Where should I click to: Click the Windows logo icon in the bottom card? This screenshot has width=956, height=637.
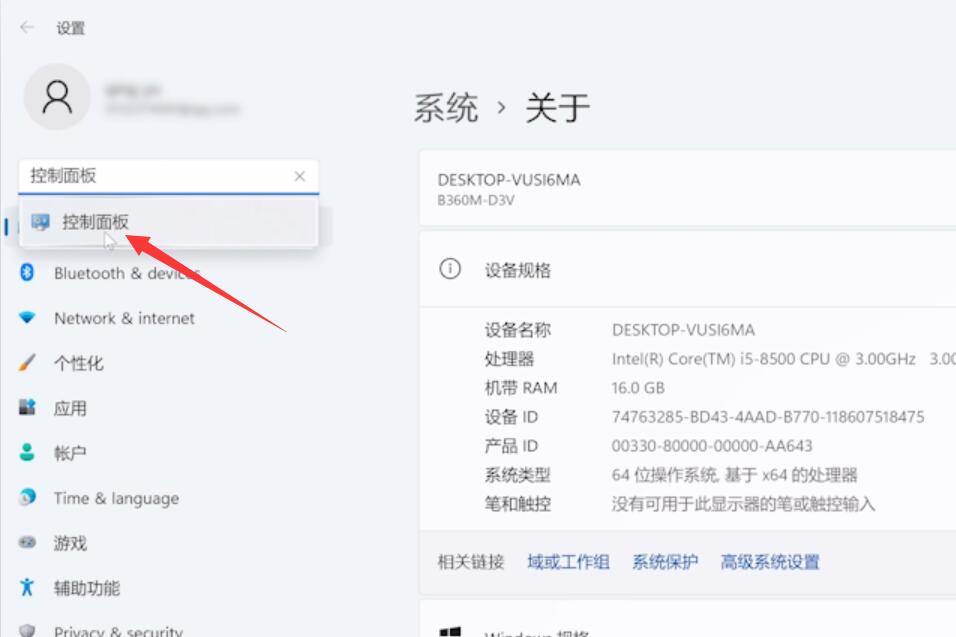click(450, 632)
